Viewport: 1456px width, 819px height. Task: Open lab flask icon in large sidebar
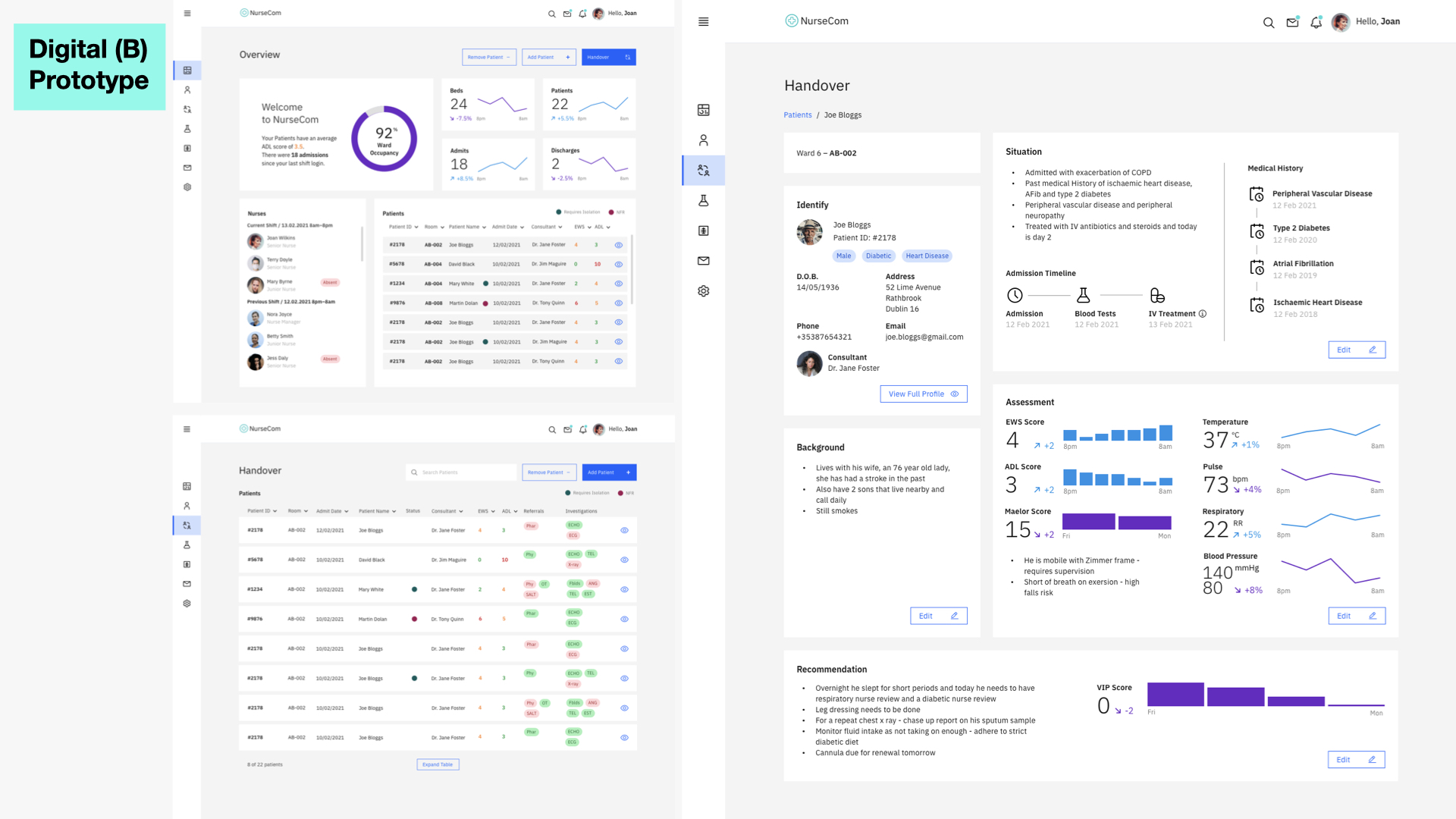point(703,201)
